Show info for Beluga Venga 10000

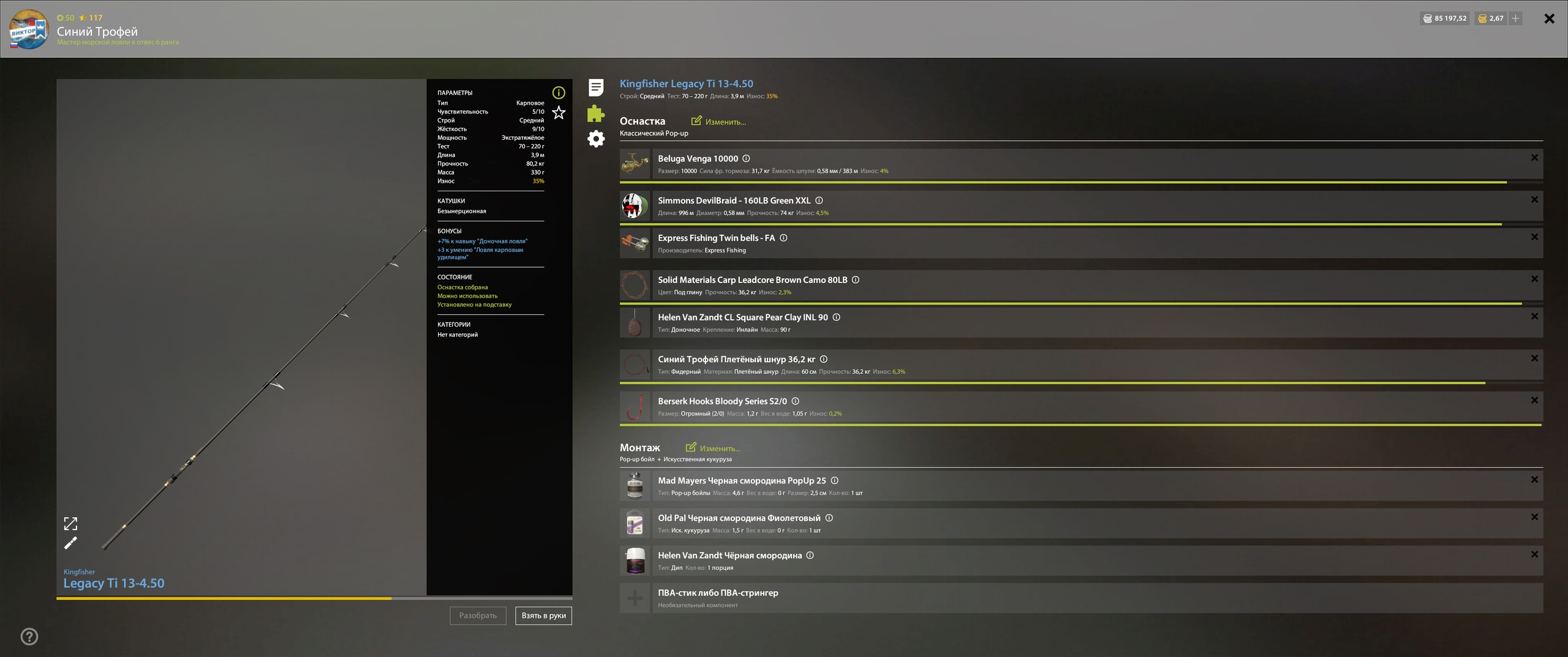pyautogui.click(x=746, y=159)
